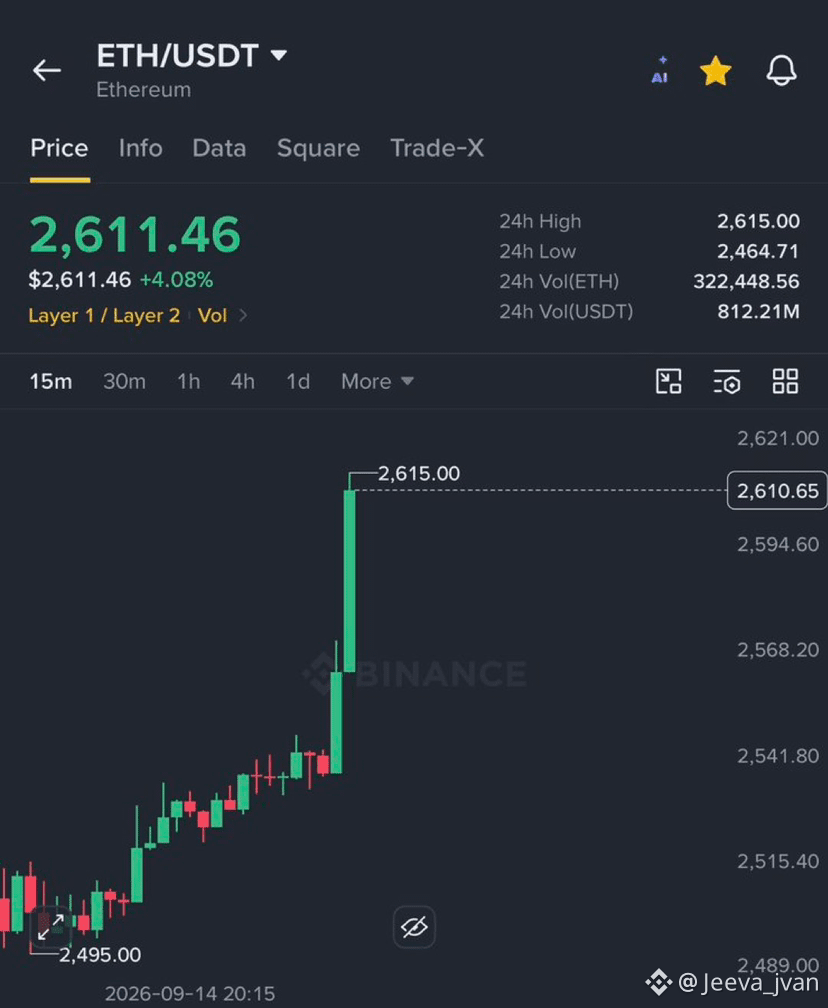Image resolution: width=828 pixels, height=1008 pixels.
Task: Expand chart to fullscreen
Action: (50, 926)
